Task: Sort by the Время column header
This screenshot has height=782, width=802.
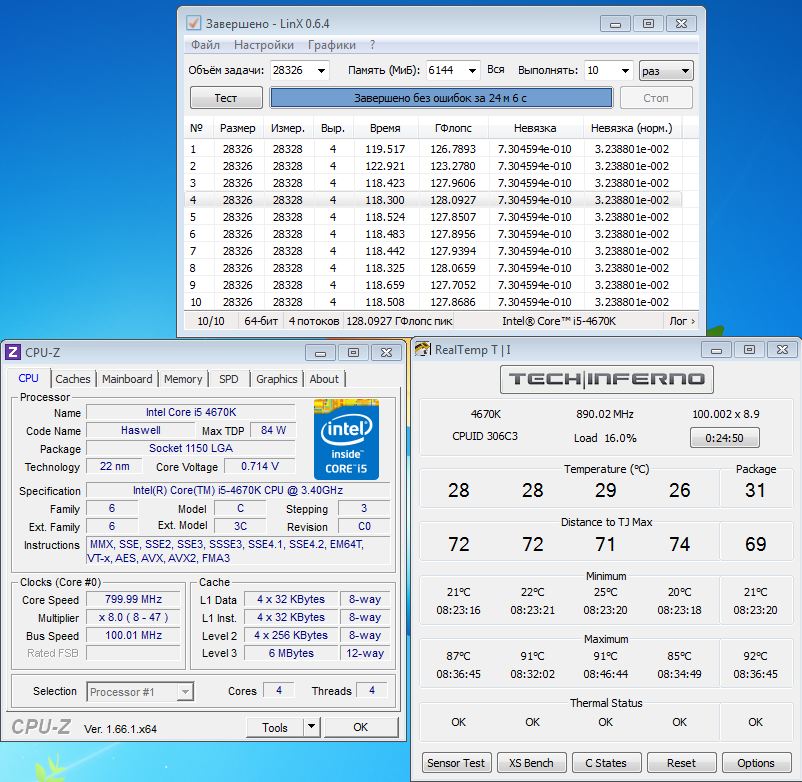Action: tap(385, 128)
